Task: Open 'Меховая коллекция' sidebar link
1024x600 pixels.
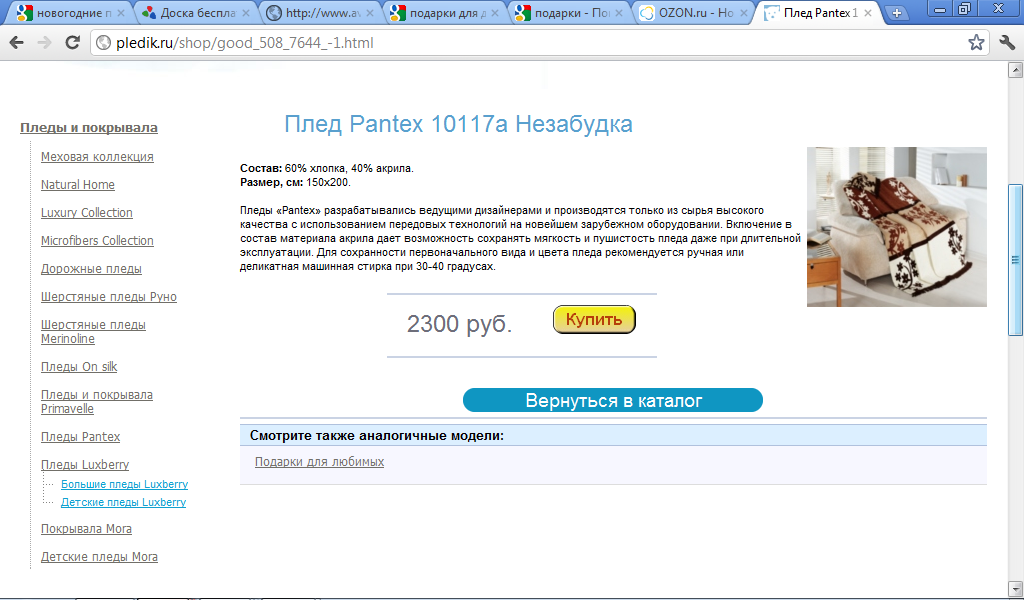Action: click(97, 157)
